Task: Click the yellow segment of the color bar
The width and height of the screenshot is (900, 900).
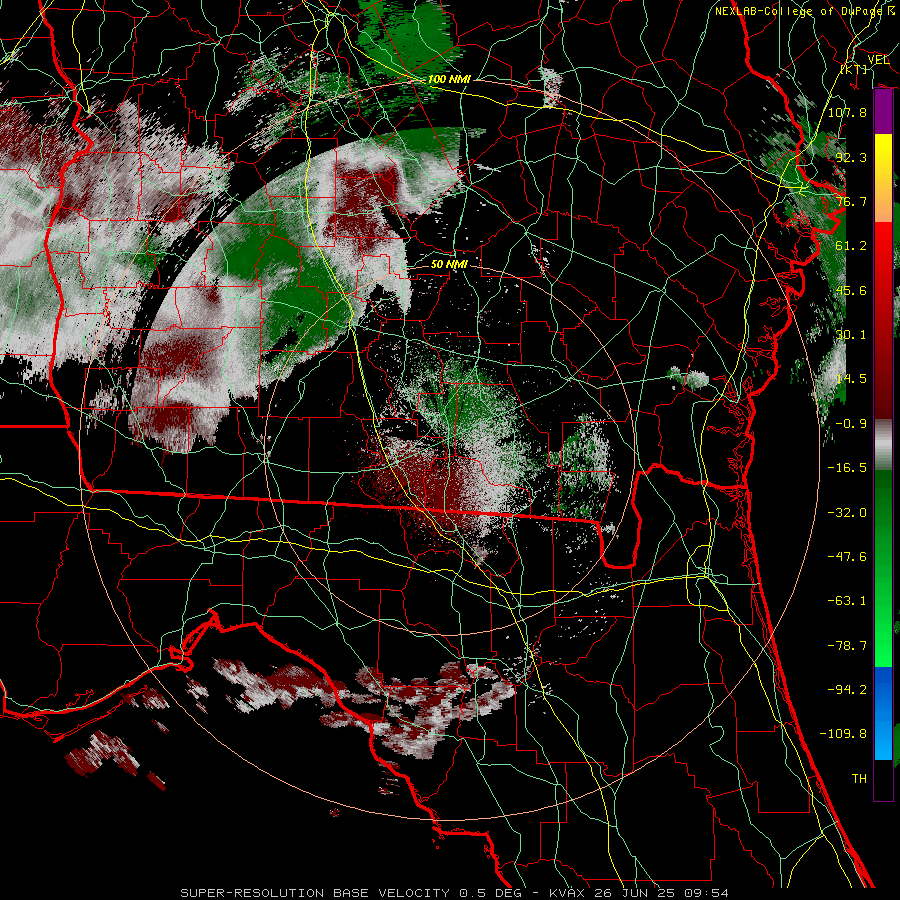Action: (883, 161)
